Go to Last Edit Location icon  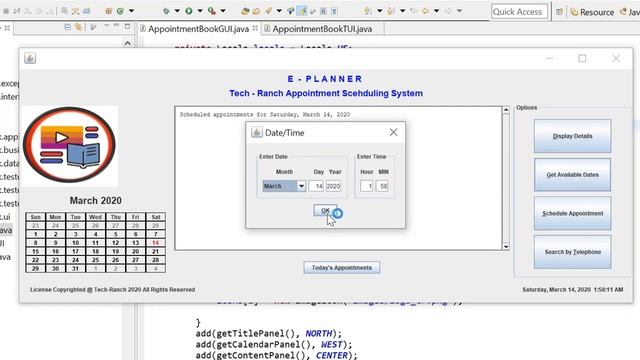click(x=414, y=11)
